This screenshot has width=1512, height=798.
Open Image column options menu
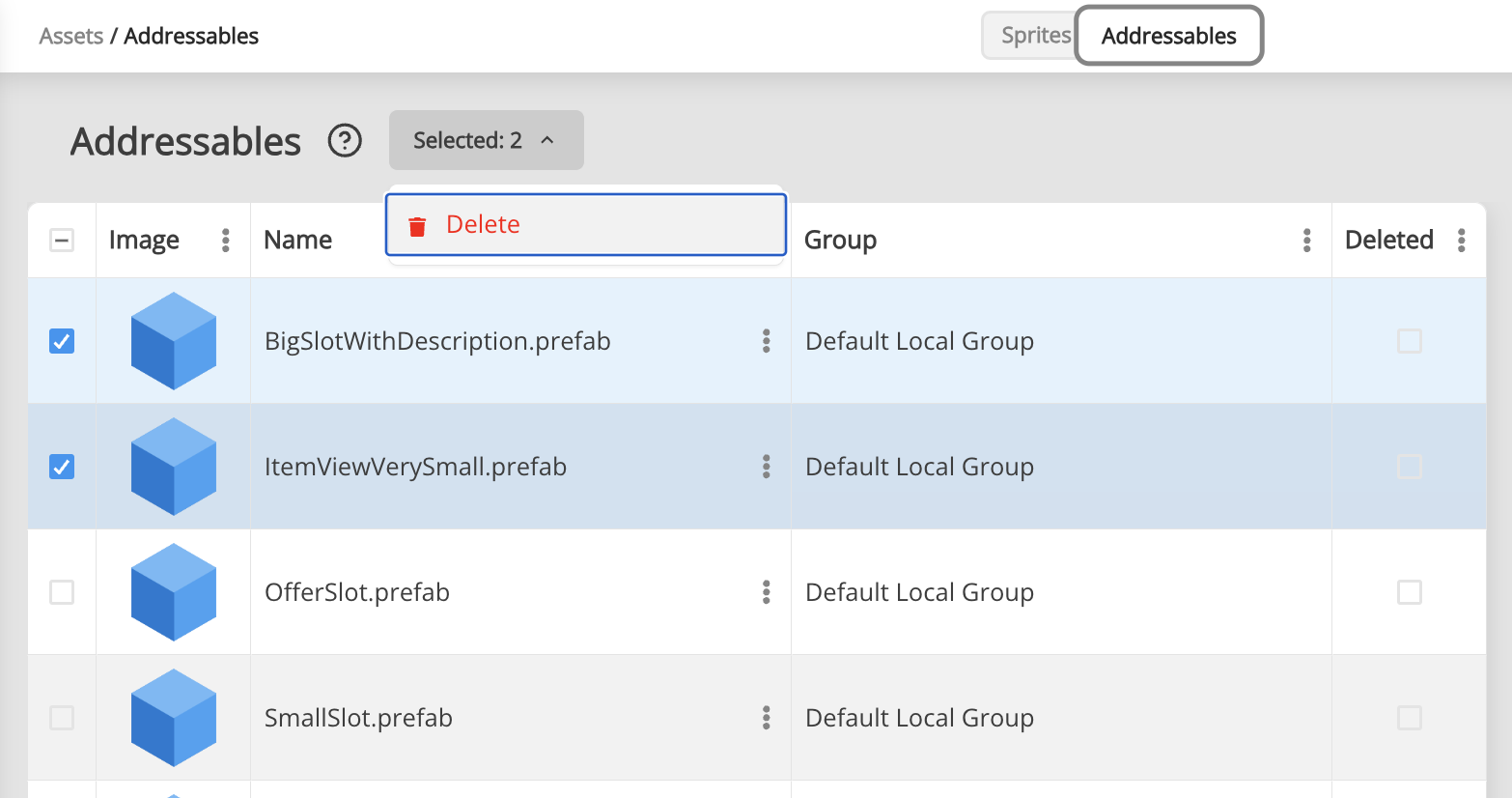(x=226, y=240)
